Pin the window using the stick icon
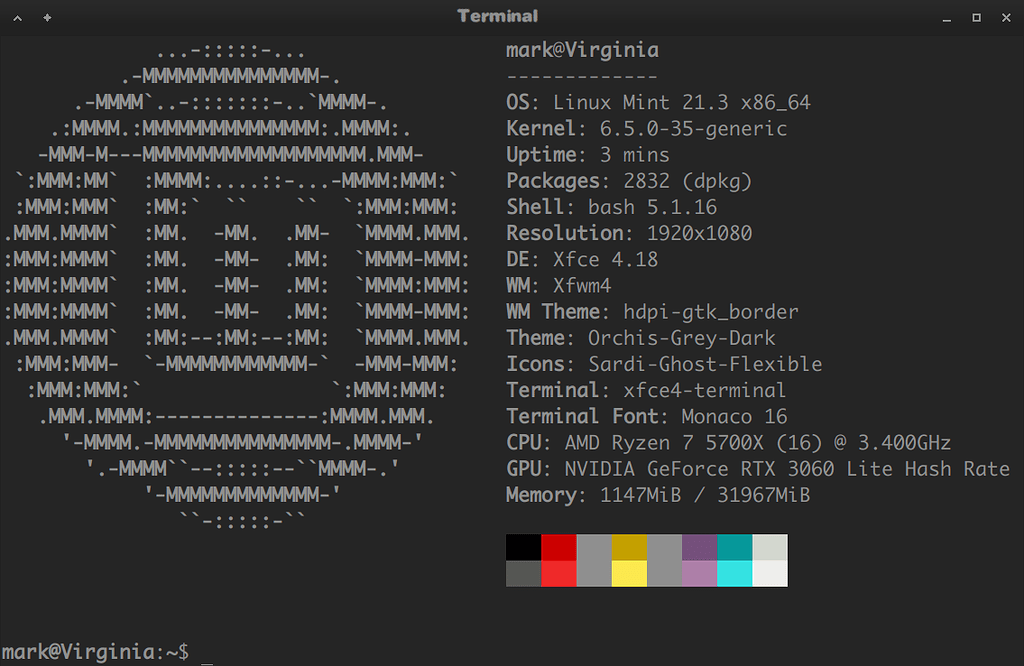The image size is (1024, 666). 47,17
